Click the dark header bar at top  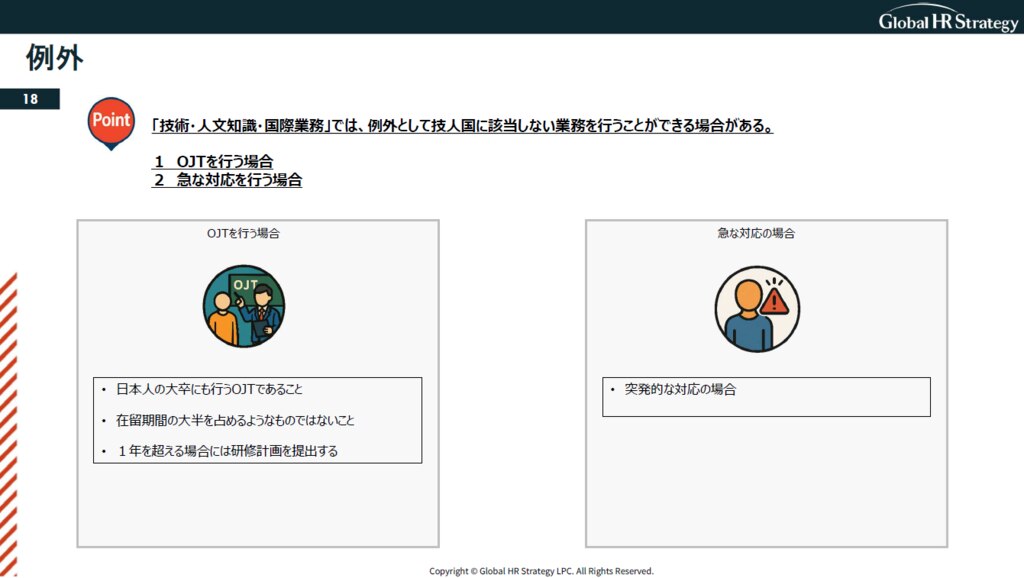pyautogui.click(x=400, y=16)
